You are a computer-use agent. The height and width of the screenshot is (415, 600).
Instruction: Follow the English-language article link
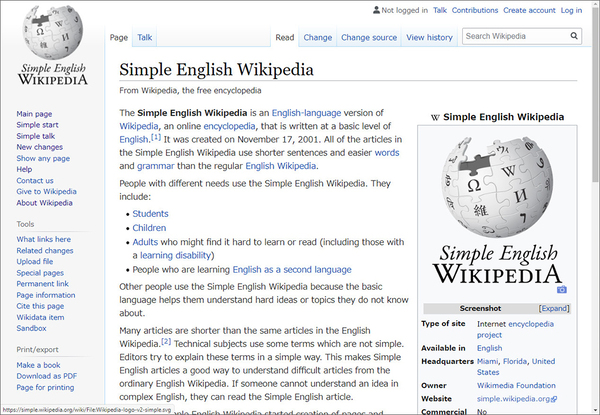(306, 113)
